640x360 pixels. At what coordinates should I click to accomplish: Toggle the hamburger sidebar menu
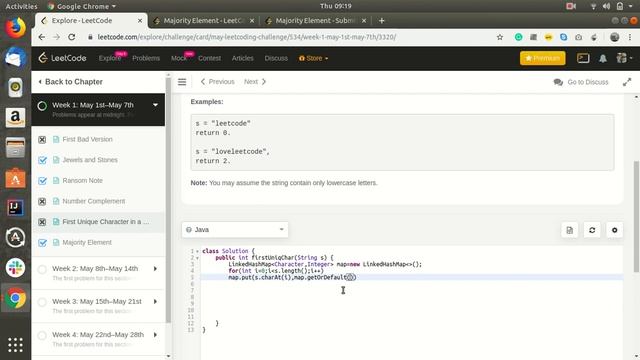coord(182,82)
